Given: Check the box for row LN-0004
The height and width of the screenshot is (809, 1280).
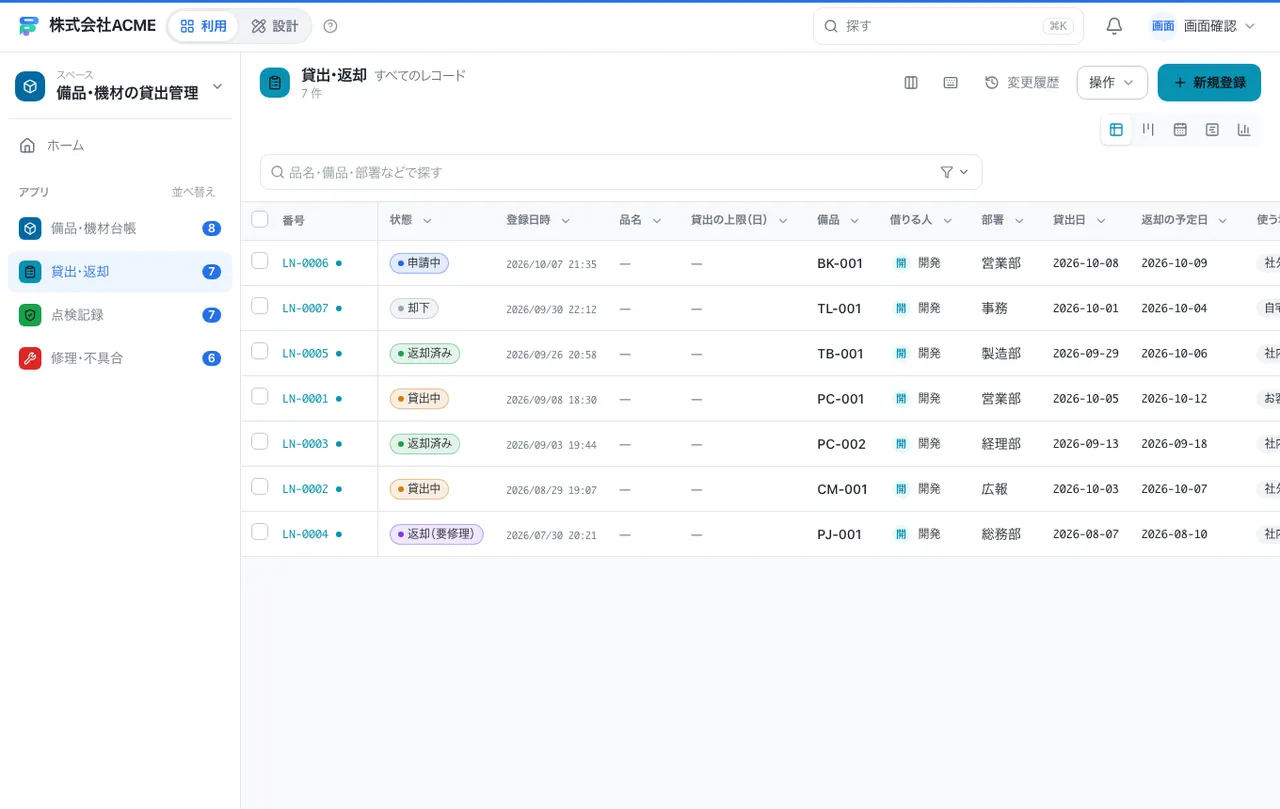Looking at the screenshot, I should coord(260,532).
